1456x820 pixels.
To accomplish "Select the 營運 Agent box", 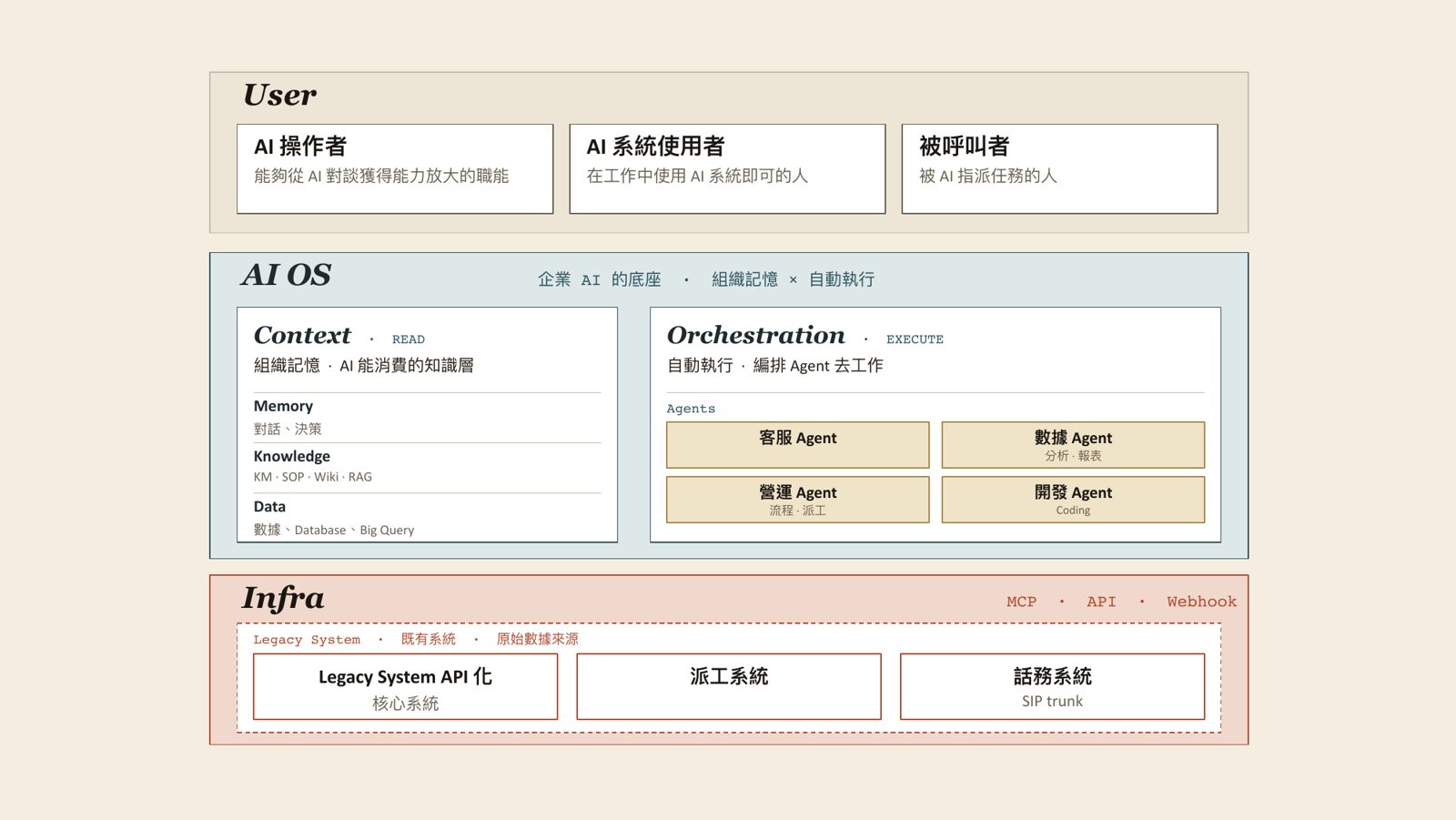I will (798, 500).
